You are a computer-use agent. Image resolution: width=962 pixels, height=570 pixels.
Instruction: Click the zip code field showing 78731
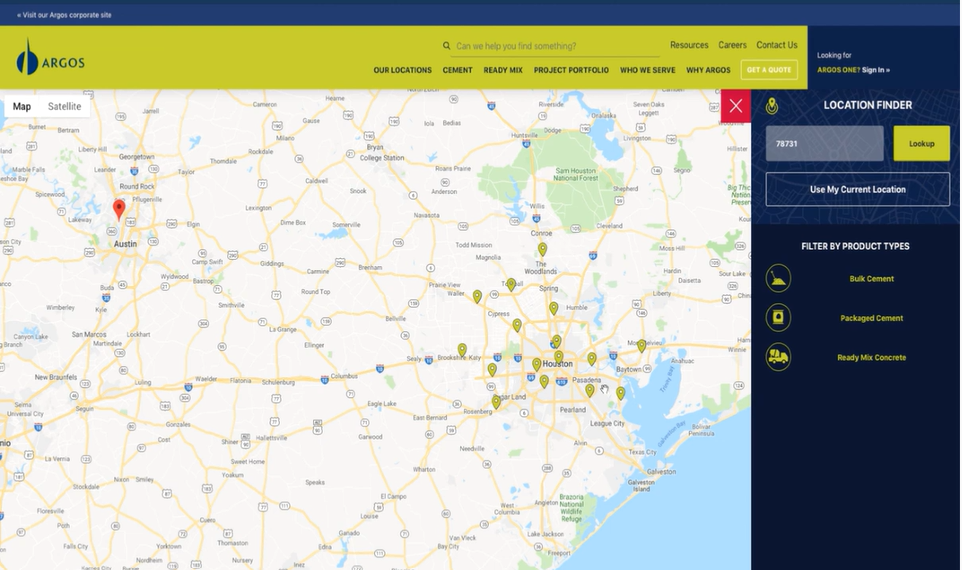[x=825, y=144]
